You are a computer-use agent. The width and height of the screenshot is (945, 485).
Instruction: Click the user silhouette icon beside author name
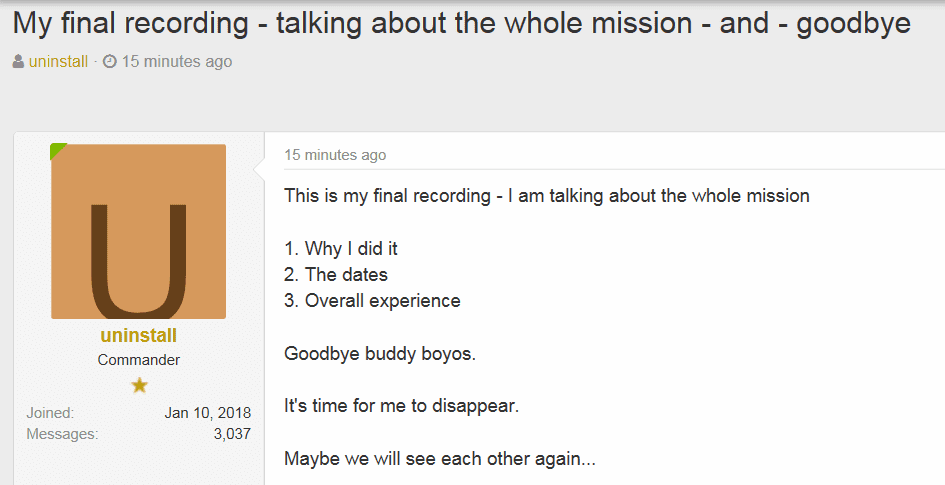19,61
